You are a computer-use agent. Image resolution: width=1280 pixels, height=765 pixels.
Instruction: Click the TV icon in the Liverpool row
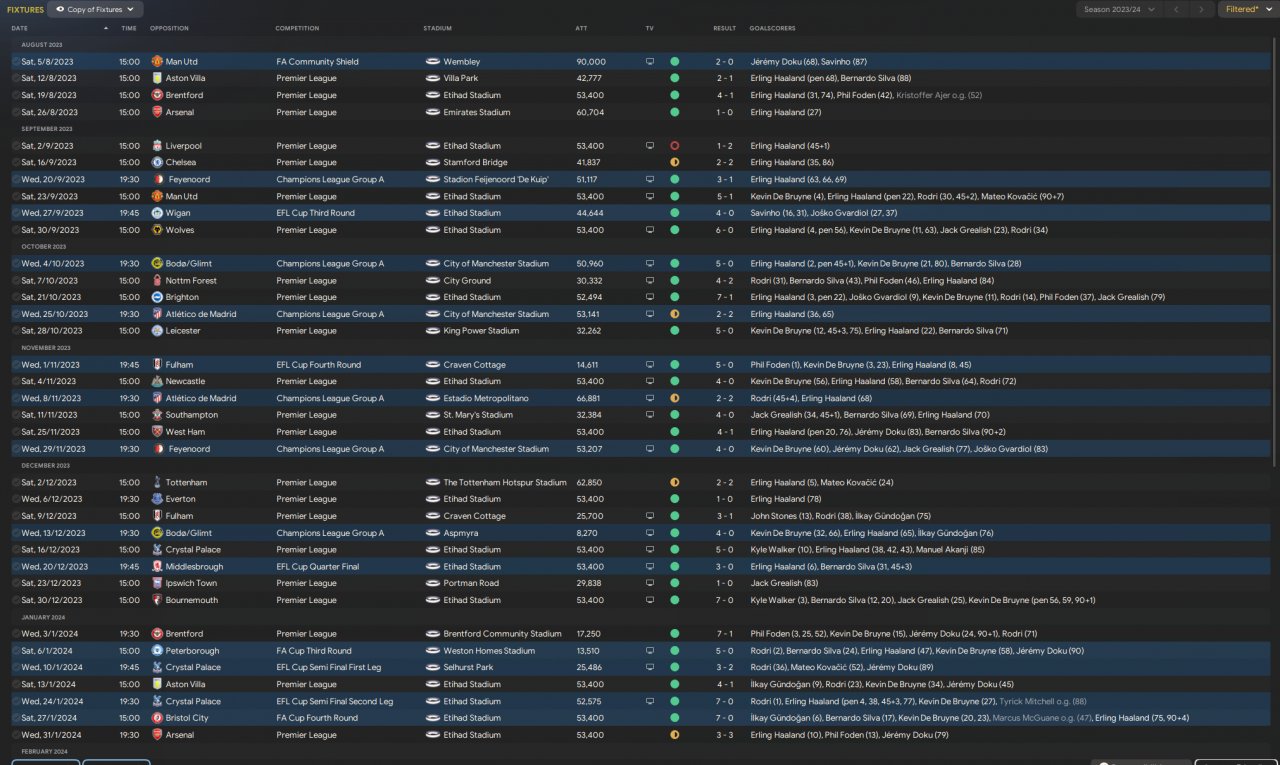650,146
